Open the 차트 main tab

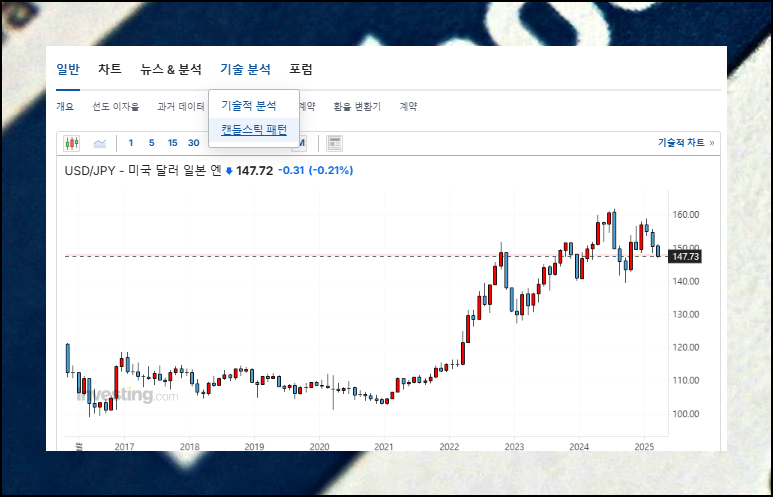pos(109,69)
